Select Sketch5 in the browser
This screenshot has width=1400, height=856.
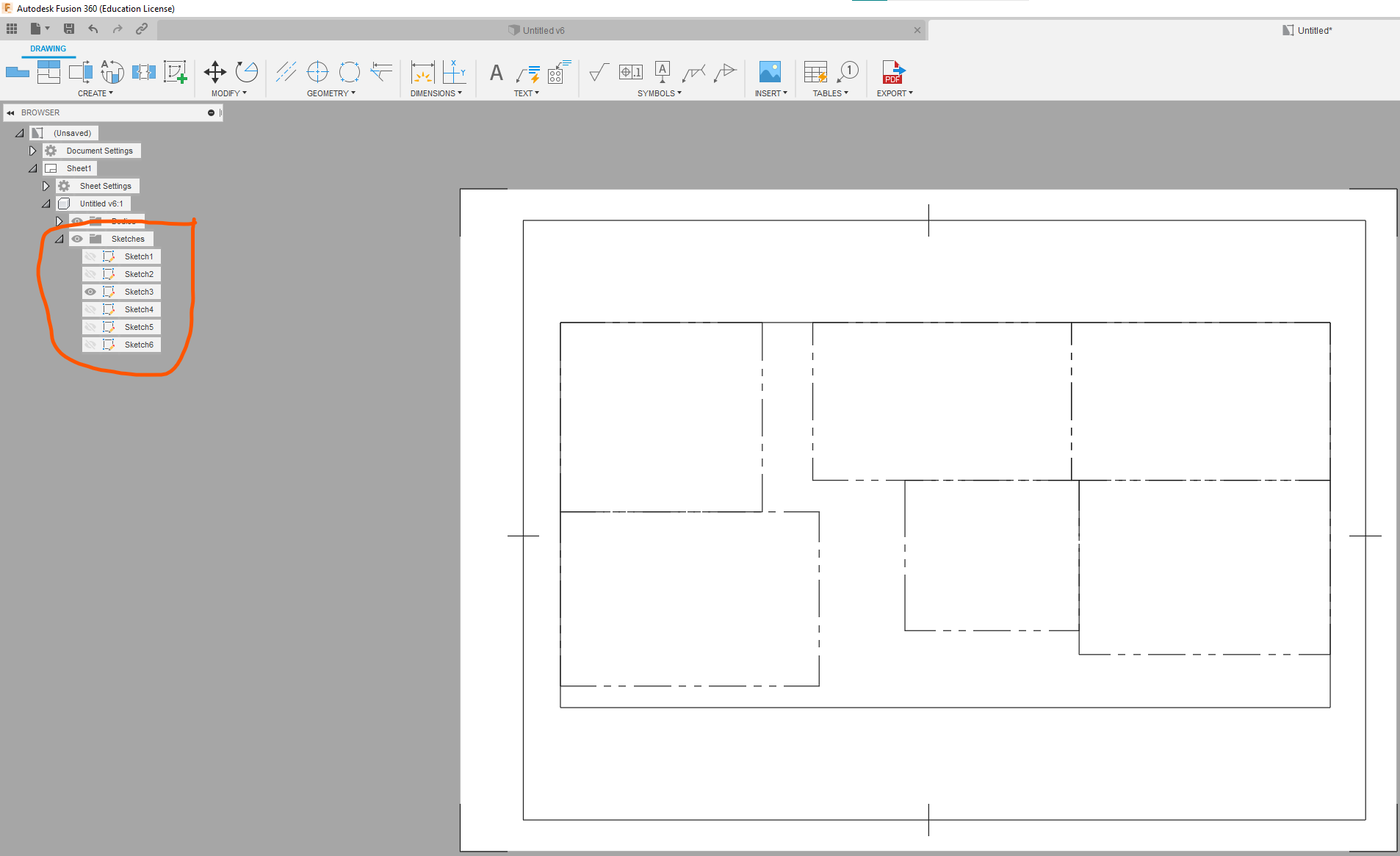[139, 326]
